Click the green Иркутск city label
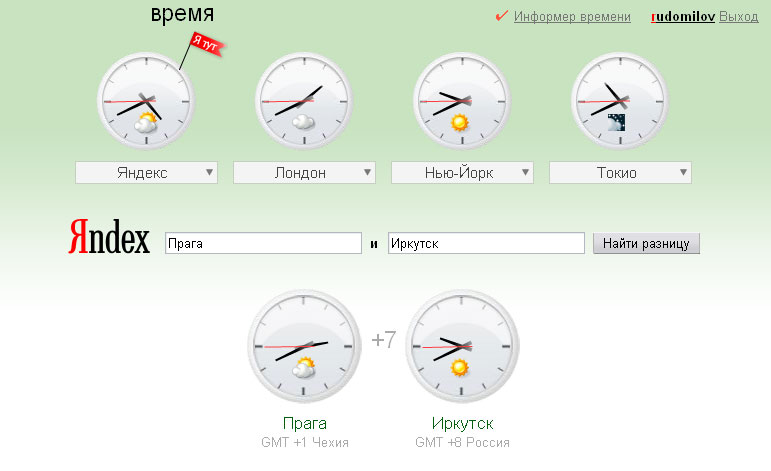The height and width of the screenshot is (471, 771). click(462, 423)
